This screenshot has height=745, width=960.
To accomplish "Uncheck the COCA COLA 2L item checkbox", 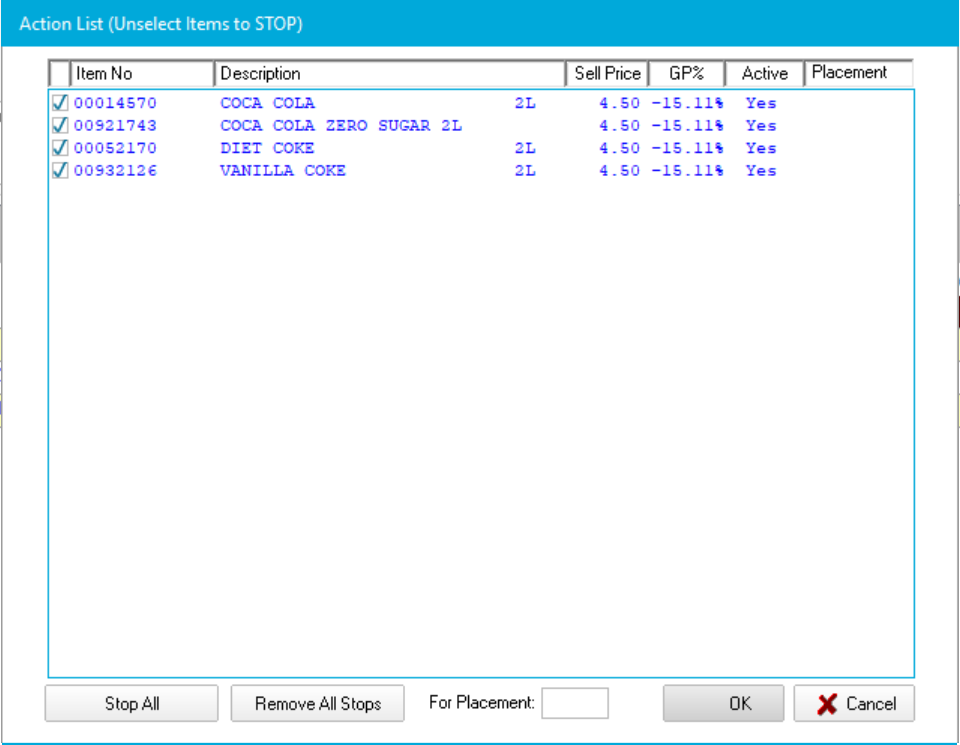I will (59, 103).
